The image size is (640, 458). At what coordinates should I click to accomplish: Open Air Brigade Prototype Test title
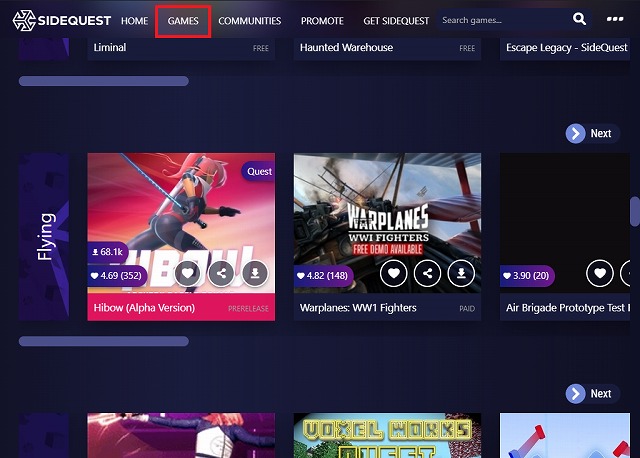point(567,308)
